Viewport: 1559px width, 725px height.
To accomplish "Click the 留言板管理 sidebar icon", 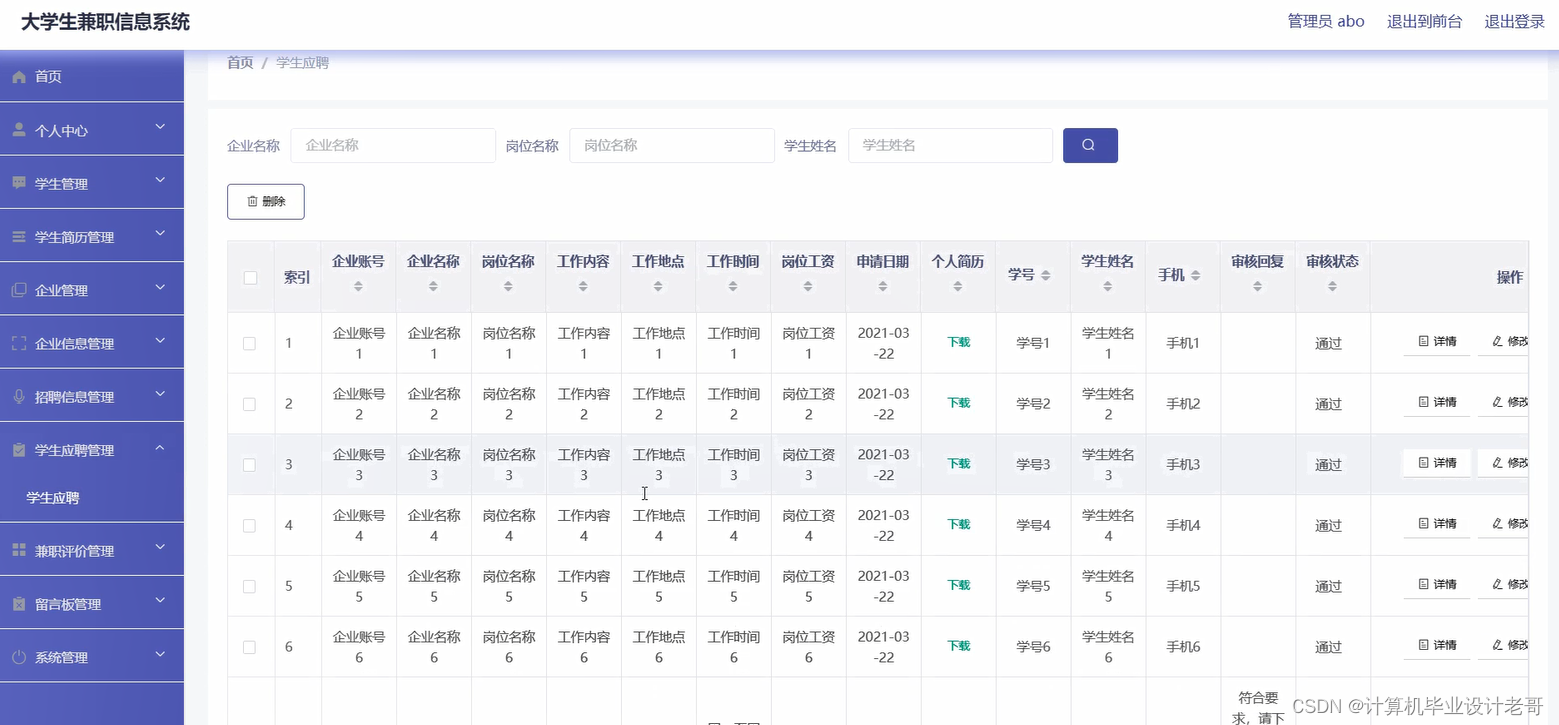I will pos(19,604).
